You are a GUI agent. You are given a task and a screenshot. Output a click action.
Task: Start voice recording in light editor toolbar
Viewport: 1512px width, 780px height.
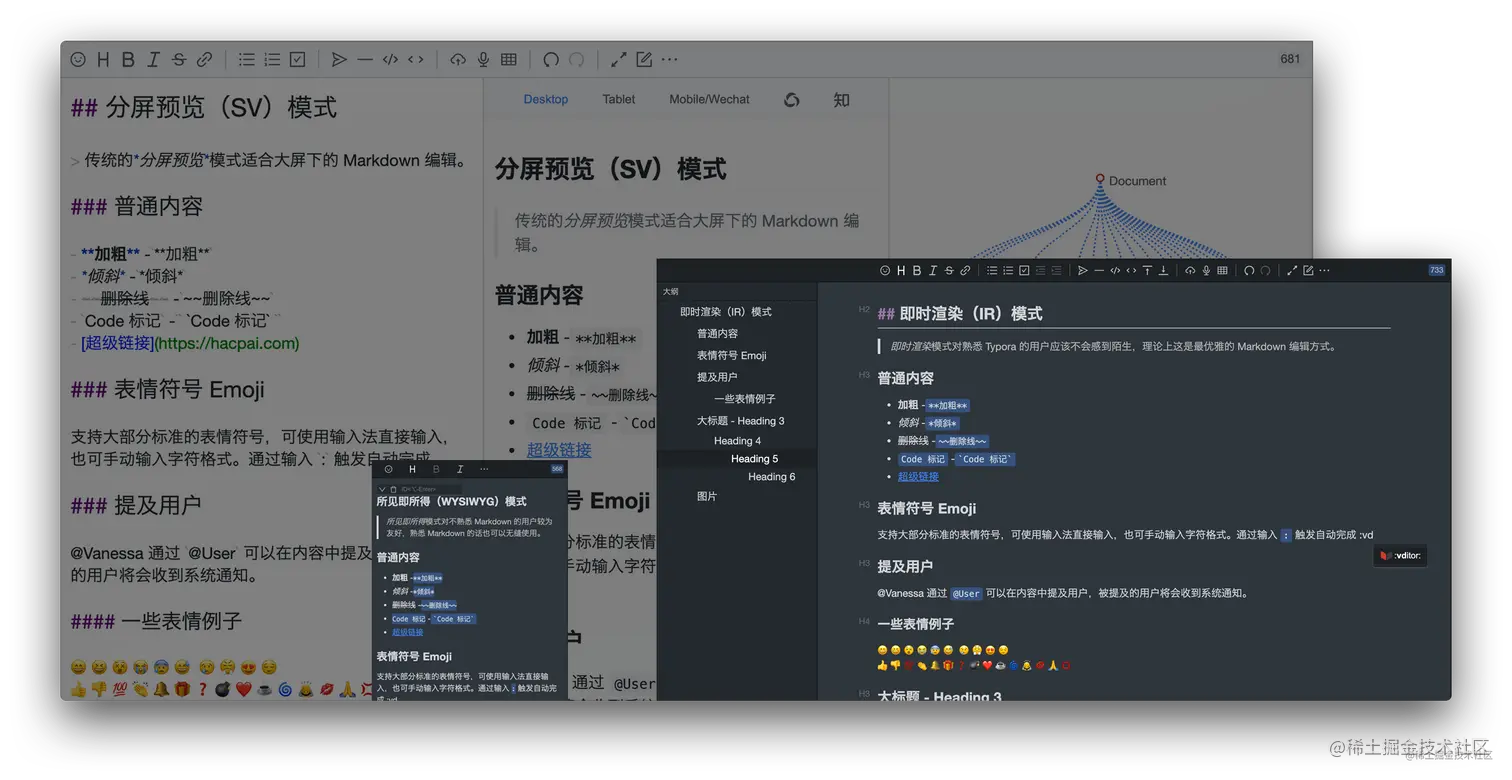[483, 59]
